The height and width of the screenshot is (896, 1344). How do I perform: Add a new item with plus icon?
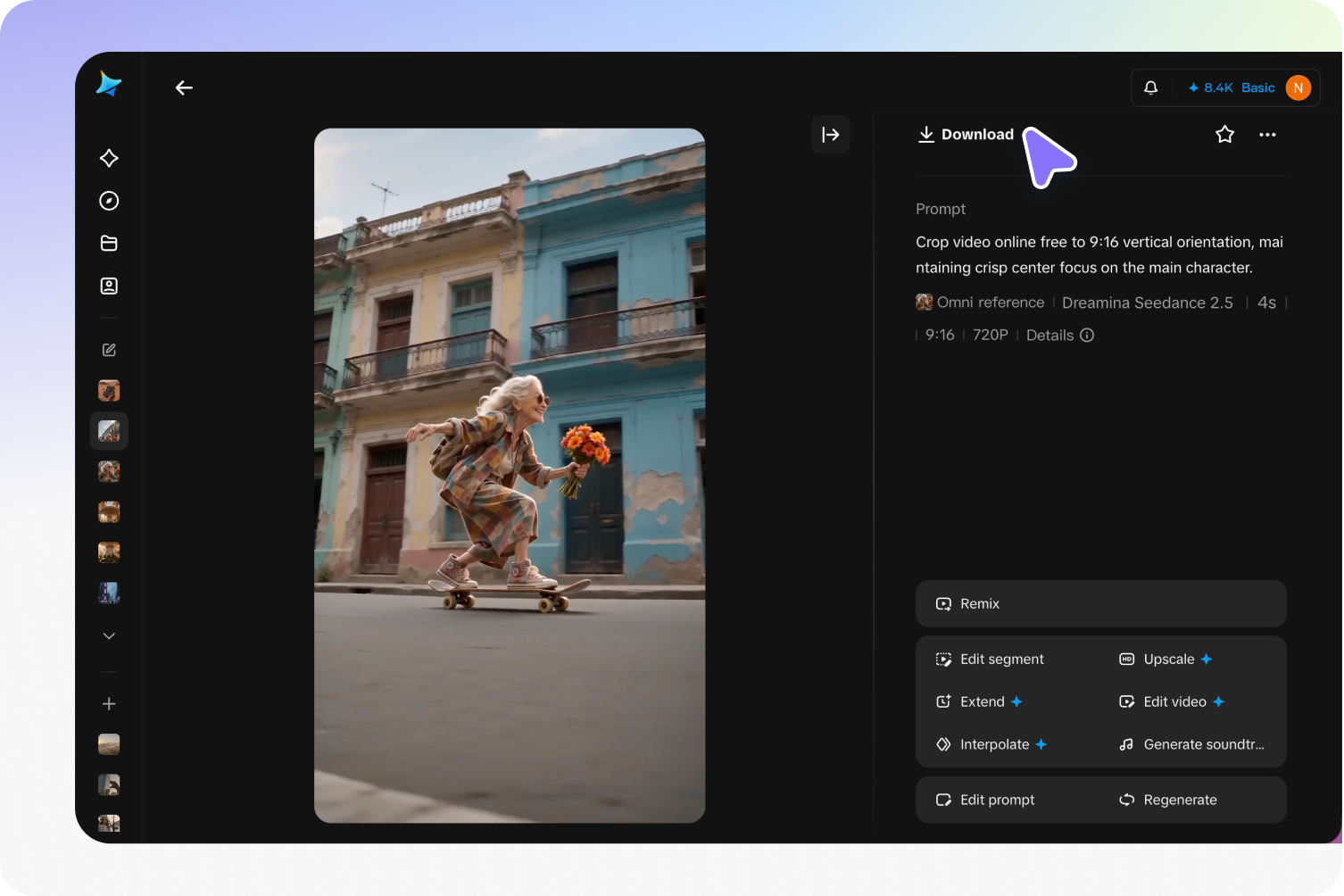pyautogui.click(x=109, y=704)
